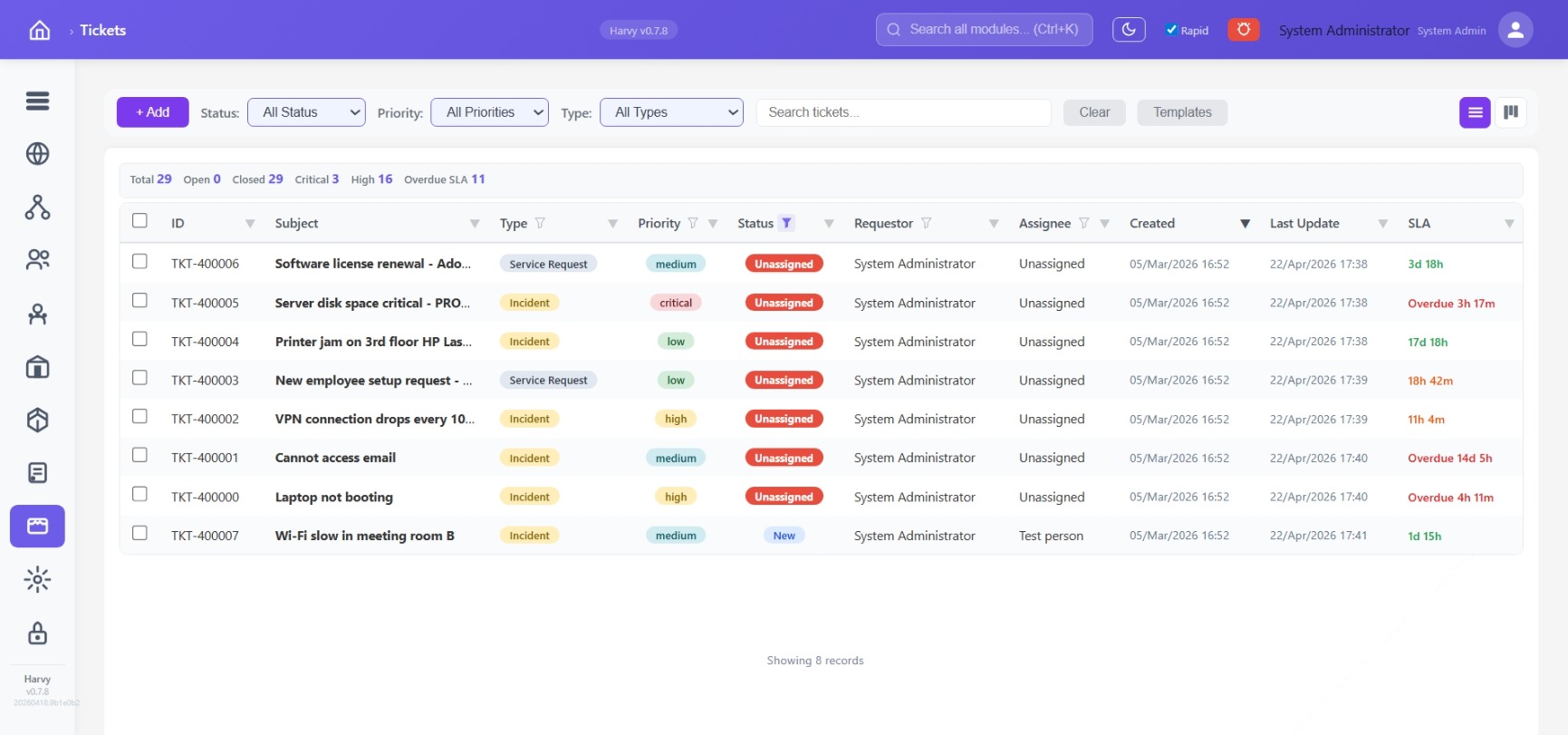The image size is (1568, 735).
Task: Select checkbox for TKT-400003
Action: (x=139, y=377)
